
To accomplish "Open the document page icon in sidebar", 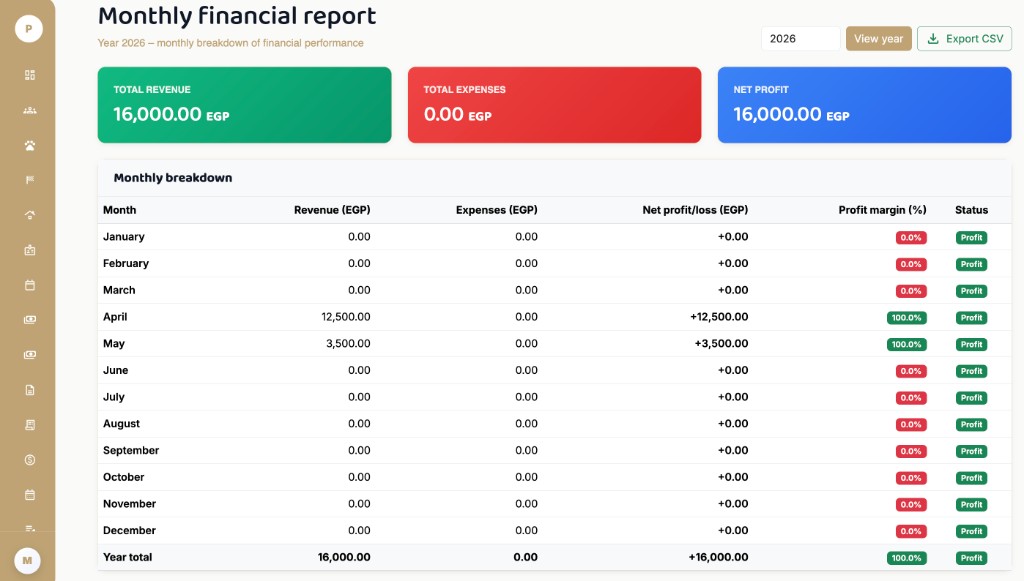I will [x=30, y=390].
